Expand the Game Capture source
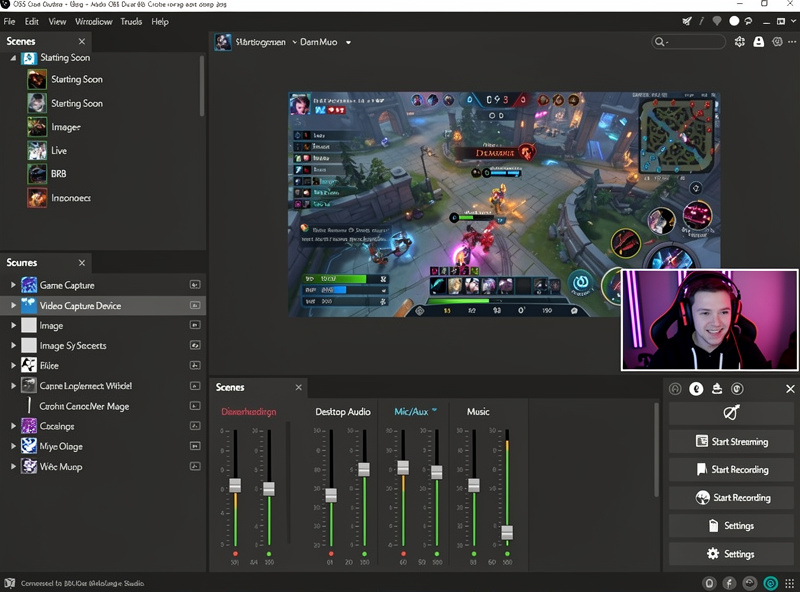This screenshot has width=800, height=592. [x=13, y=285]
